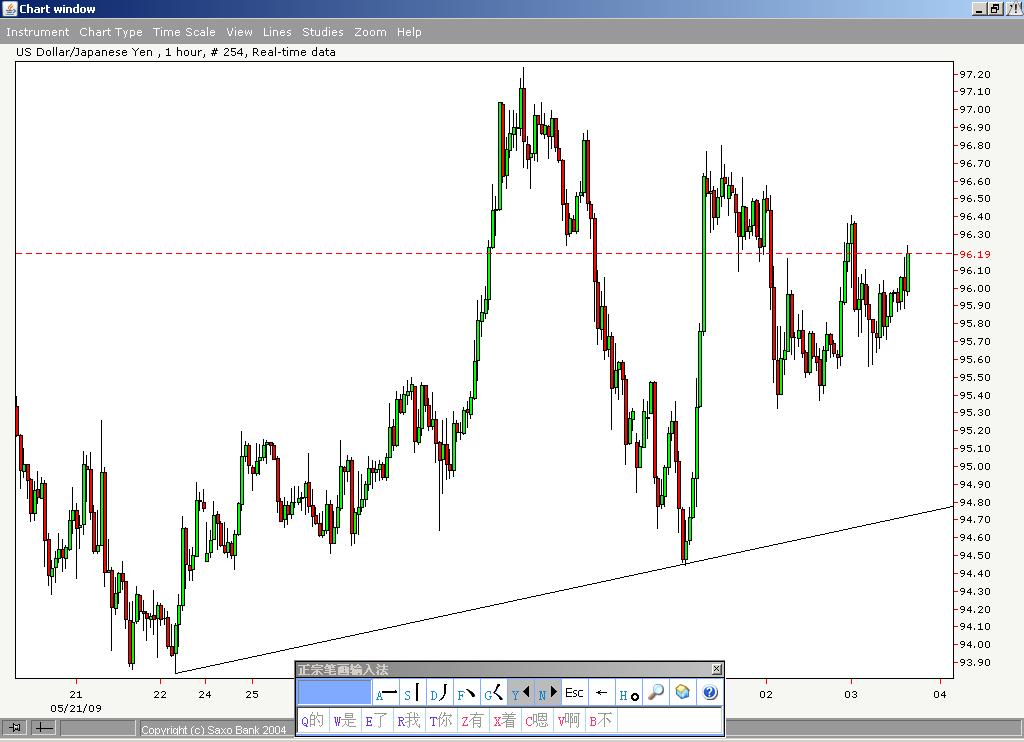1024x742 pixels.
Task: Choose candidate V 啊
Action: click(569, 720)
